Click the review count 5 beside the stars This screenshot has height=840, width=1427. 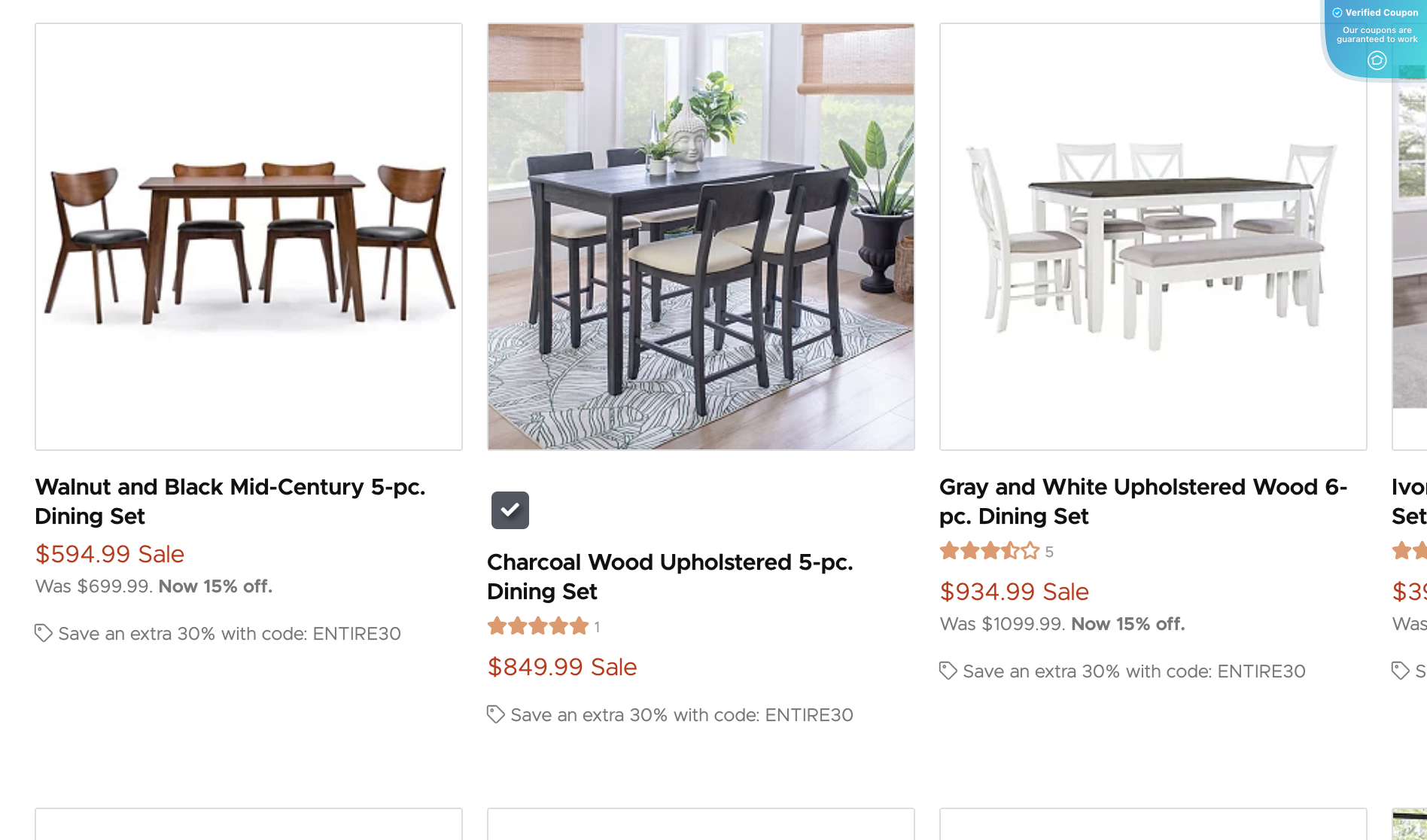coord(1049,552)
